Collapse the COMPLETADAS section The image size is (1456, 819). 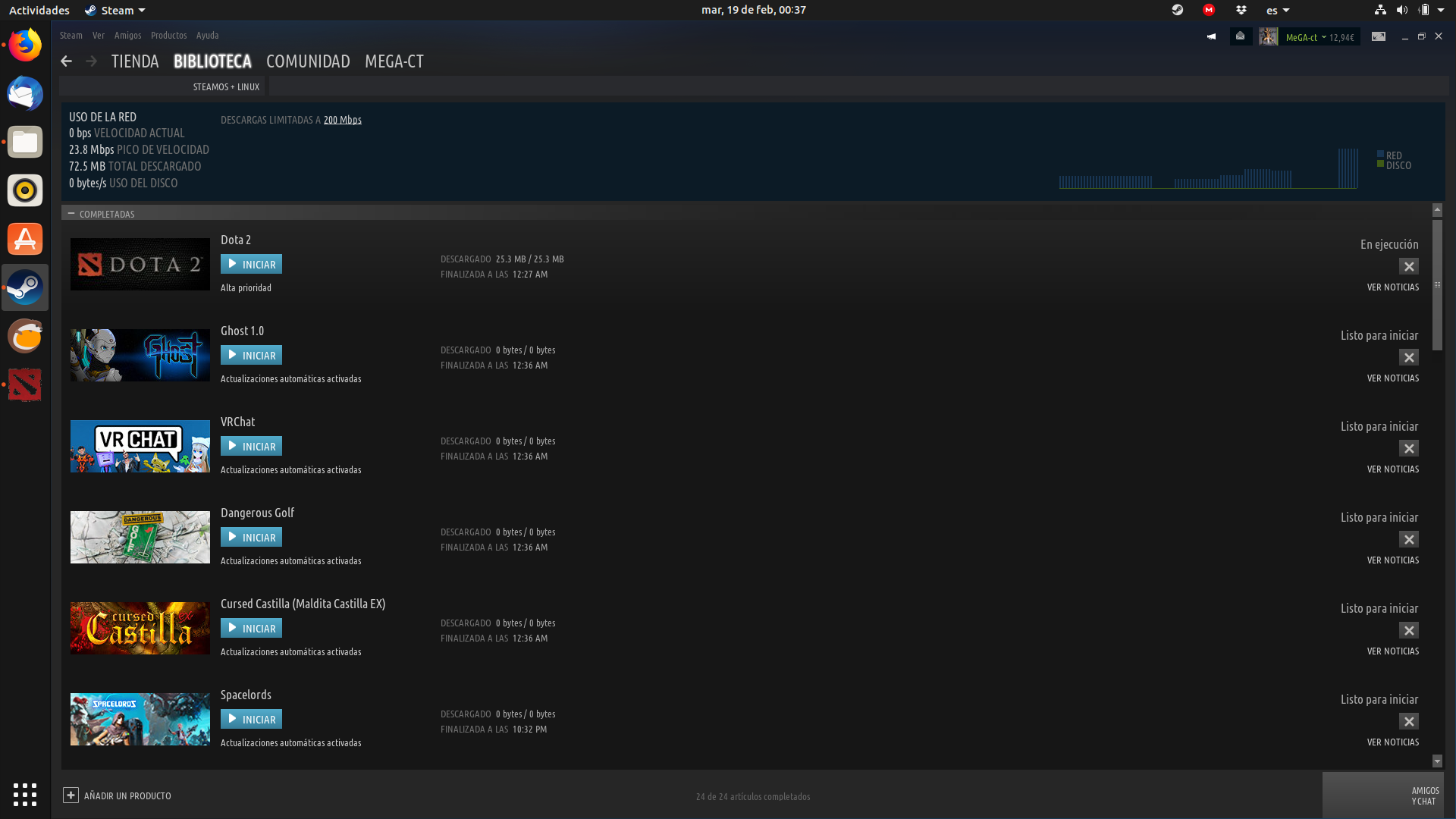[x=71, y=214]
